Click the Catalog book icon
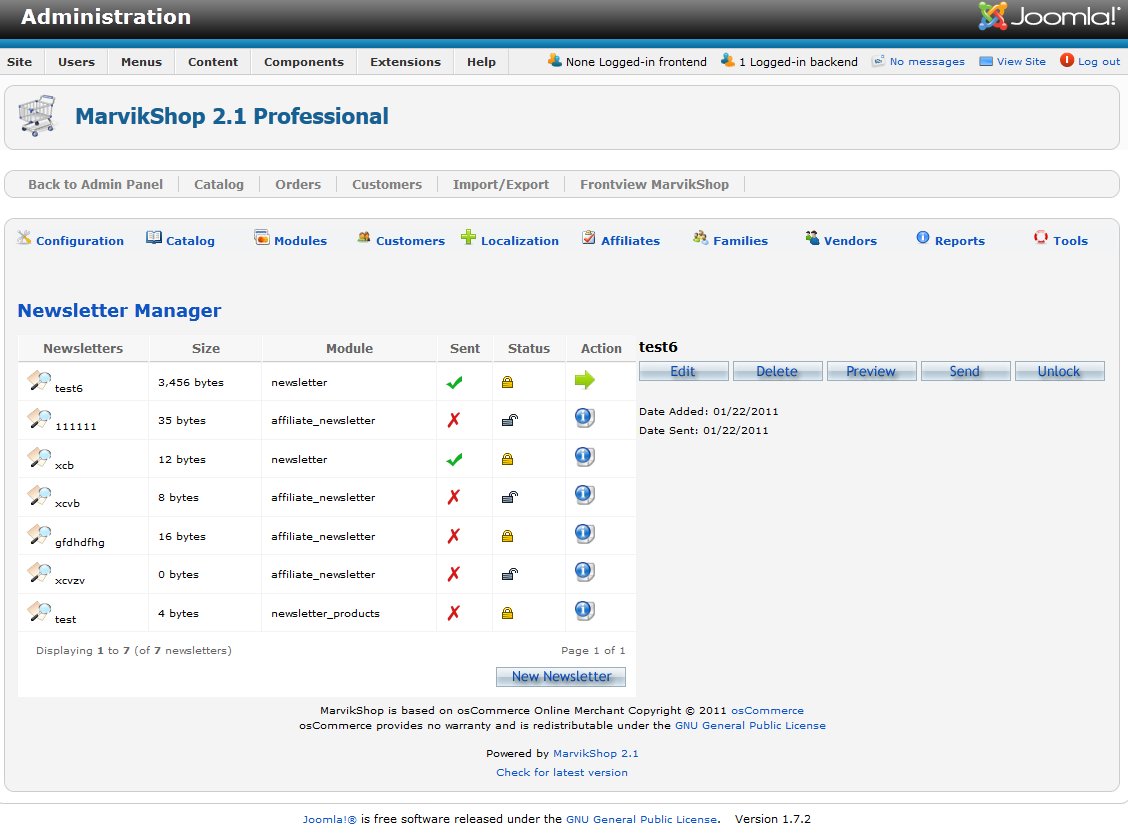 coord(153,237)
